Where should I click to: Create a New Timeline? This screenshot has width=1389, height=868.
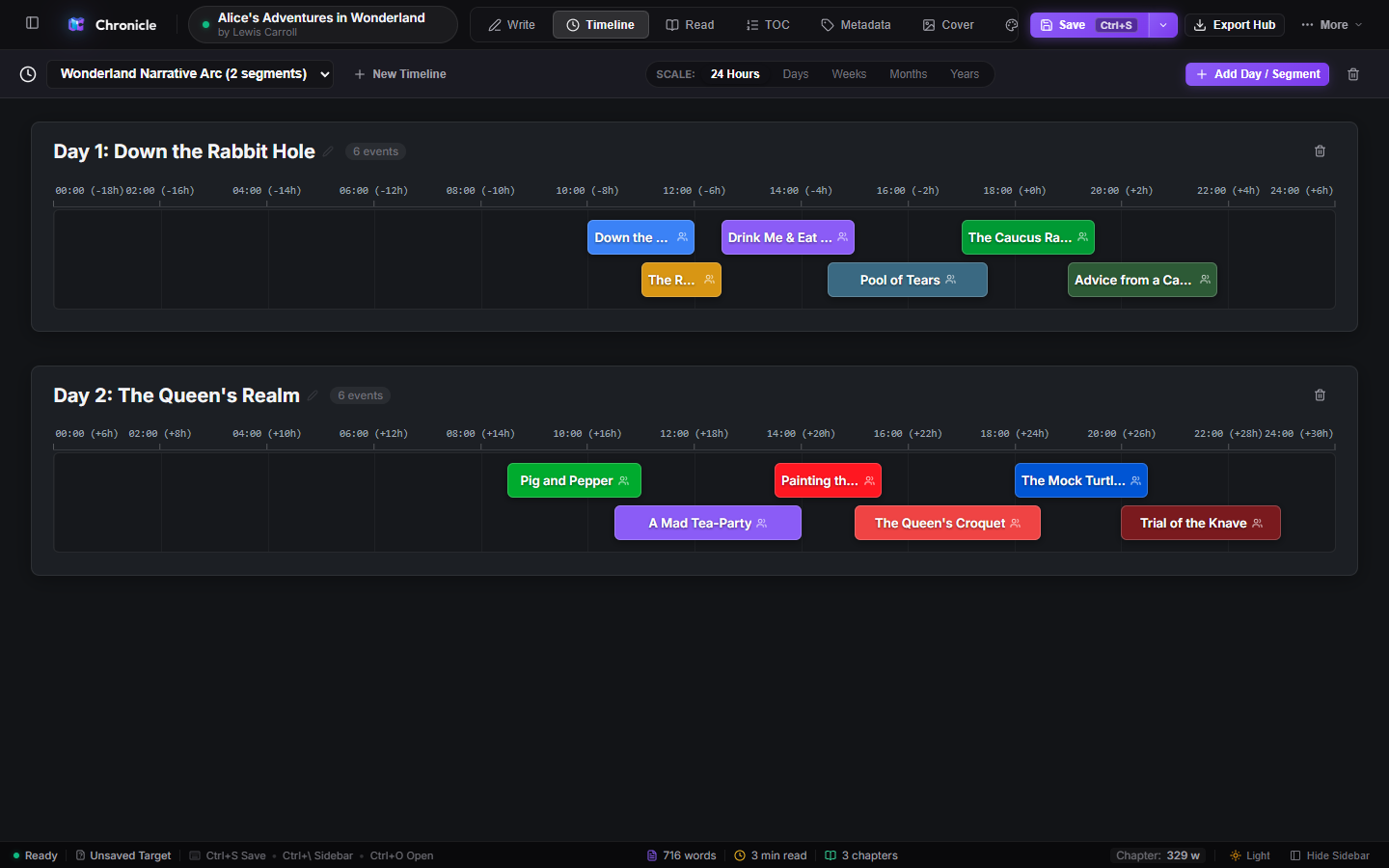(400, 74)
